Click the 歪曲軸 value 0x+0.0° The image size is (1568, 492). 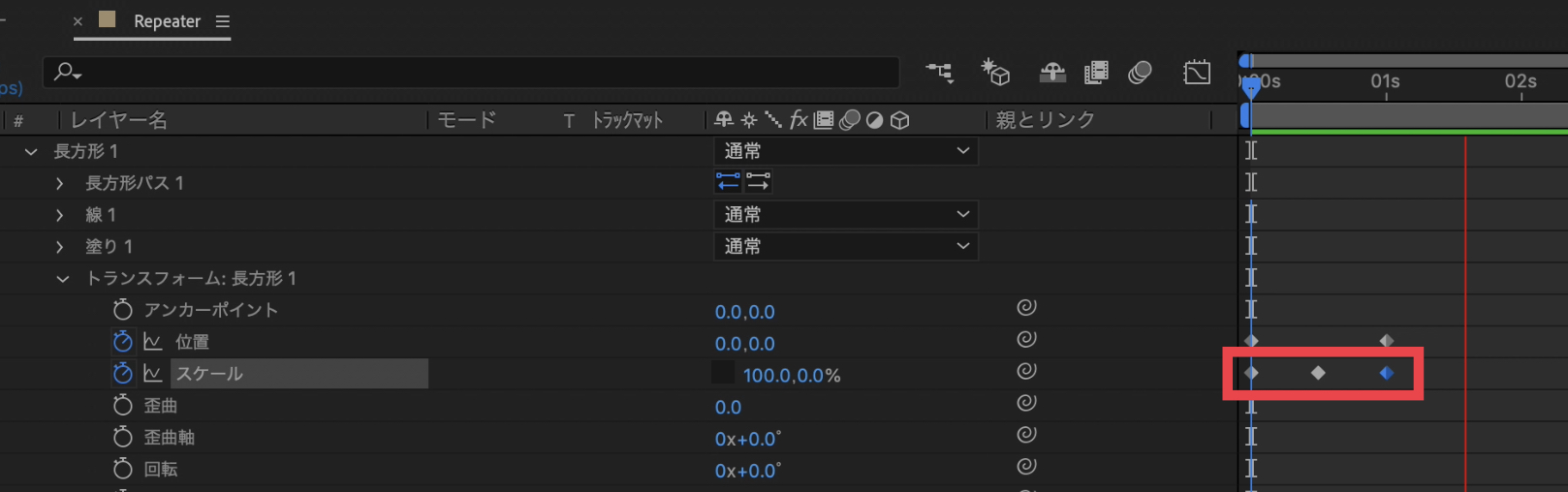[748, 440]
